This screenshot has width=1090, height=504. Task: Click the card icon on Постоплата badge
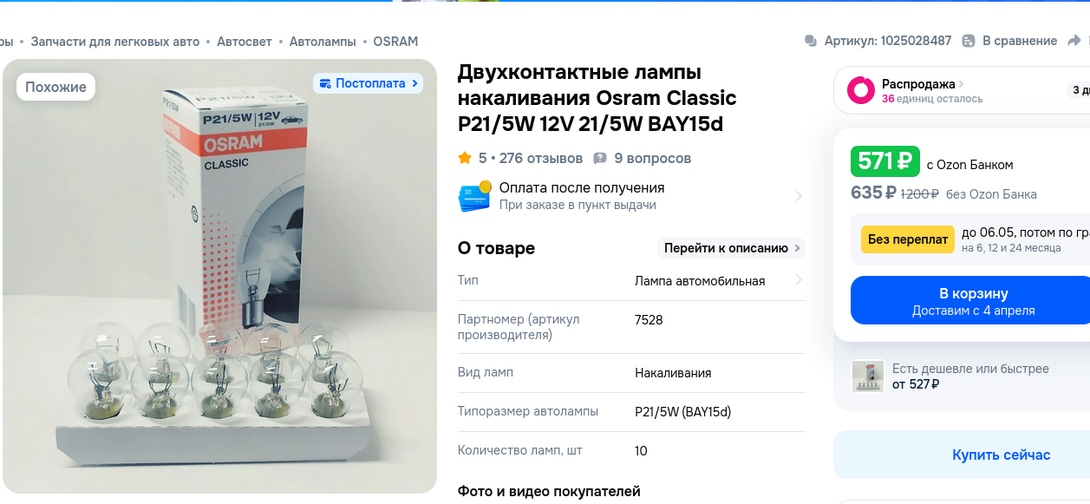coord(325,84)
